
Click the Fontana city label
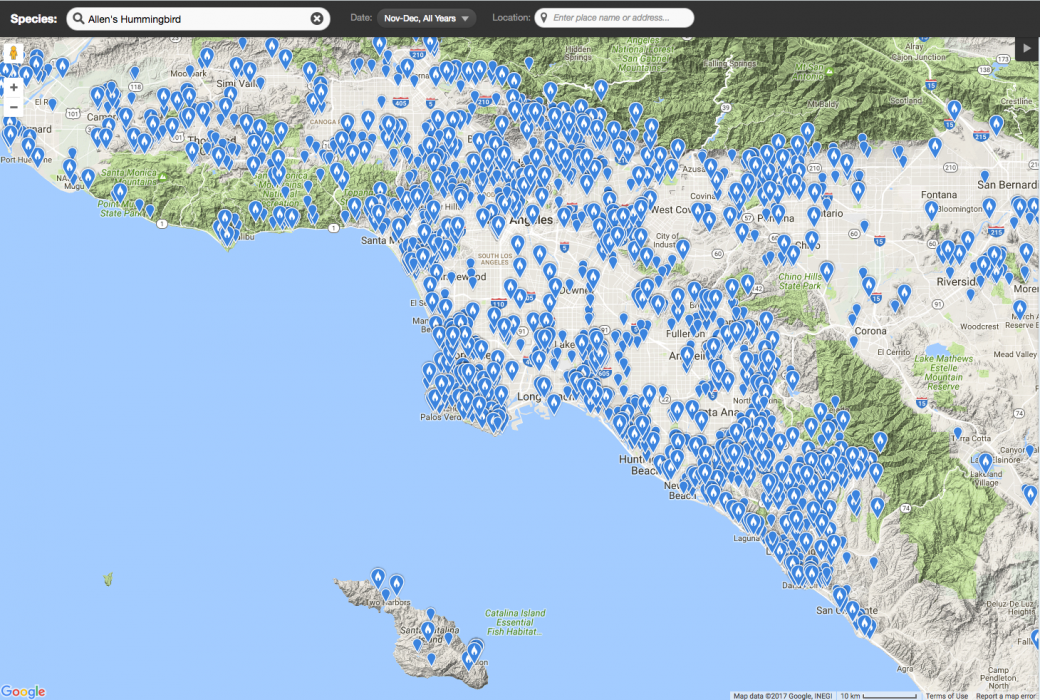click(939, 194)
